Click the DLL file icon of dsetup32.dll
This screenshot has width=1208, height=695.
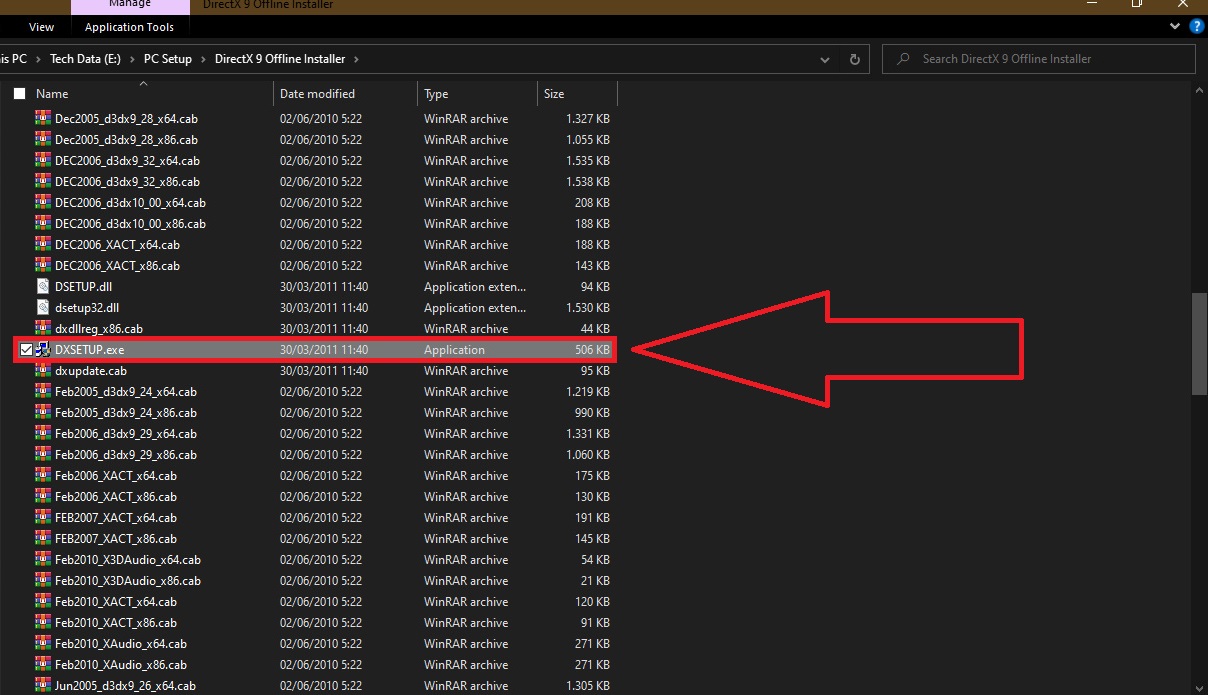pos(43,307)
